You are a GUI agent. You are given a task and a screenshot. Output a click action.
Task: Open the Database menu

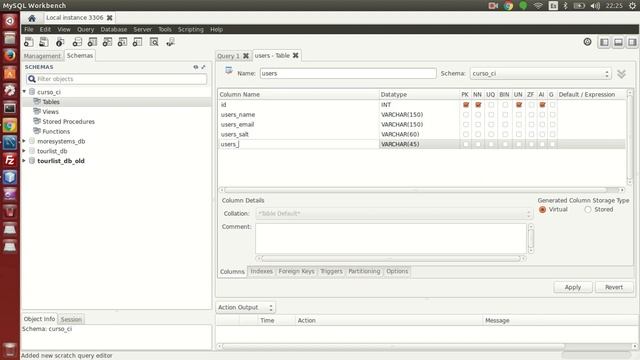tap(113, 29)
